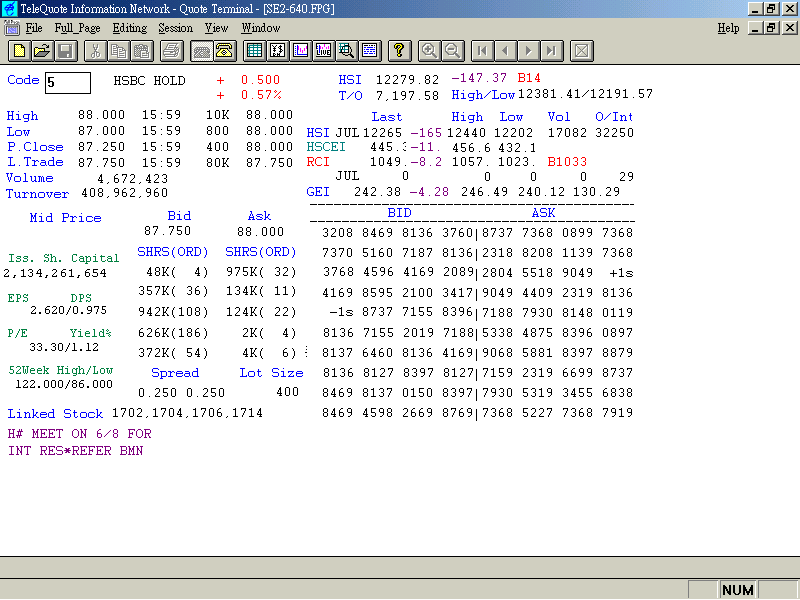Click the bid queue entry 975K( 32)

[x=261, y=272]
